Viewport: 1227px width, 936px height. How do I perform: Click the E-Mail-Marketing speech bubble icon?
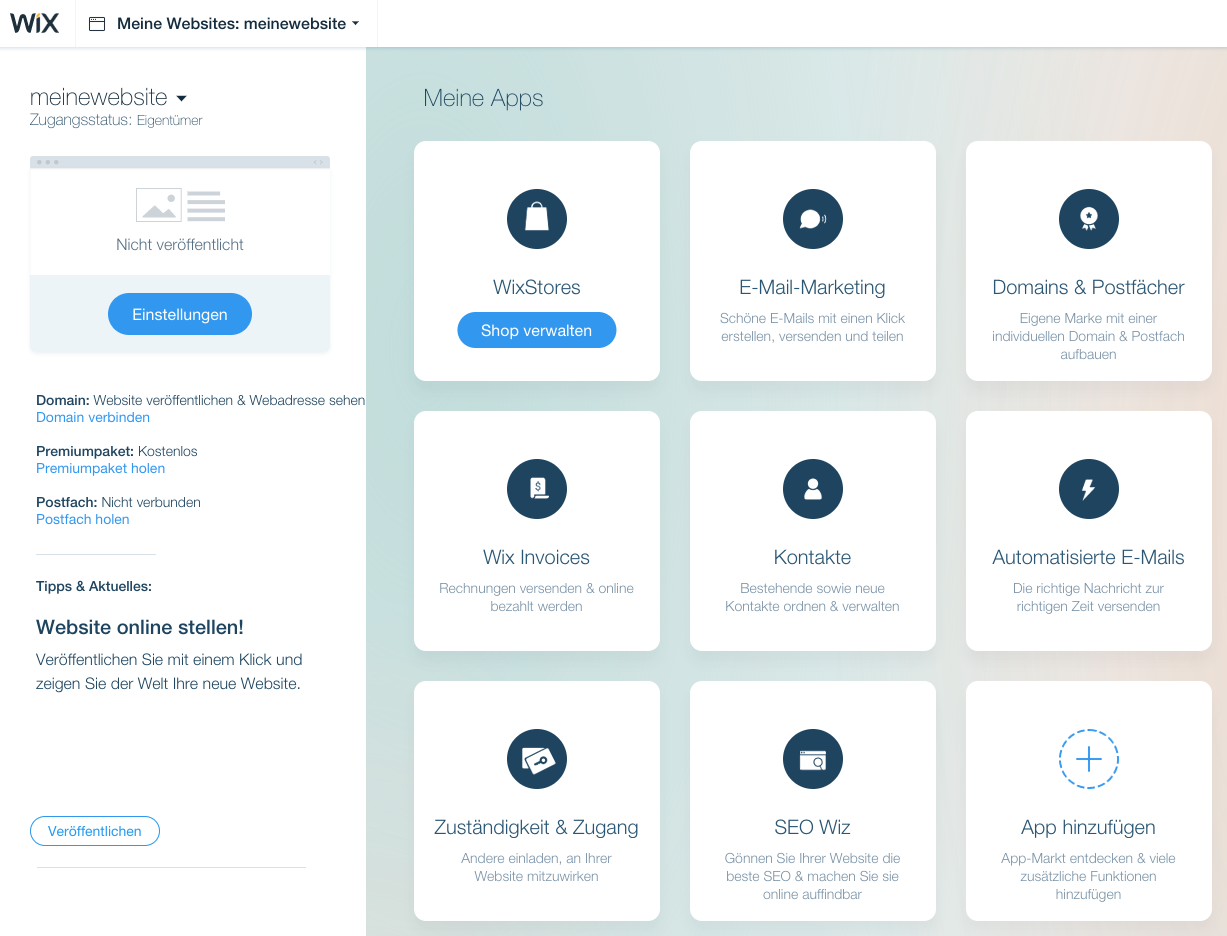pyautogui.click(x=813, y=219)
